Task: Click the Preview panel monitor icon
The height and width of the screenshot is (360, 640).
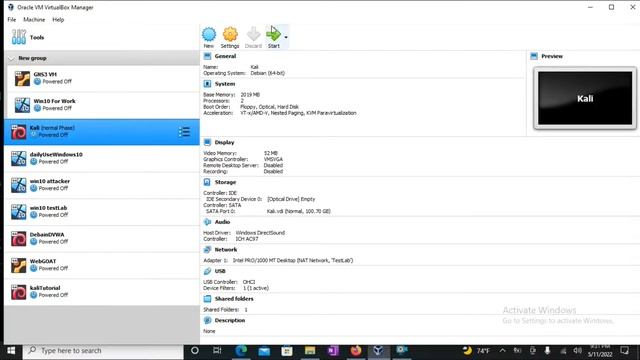Action: point(534,56)
